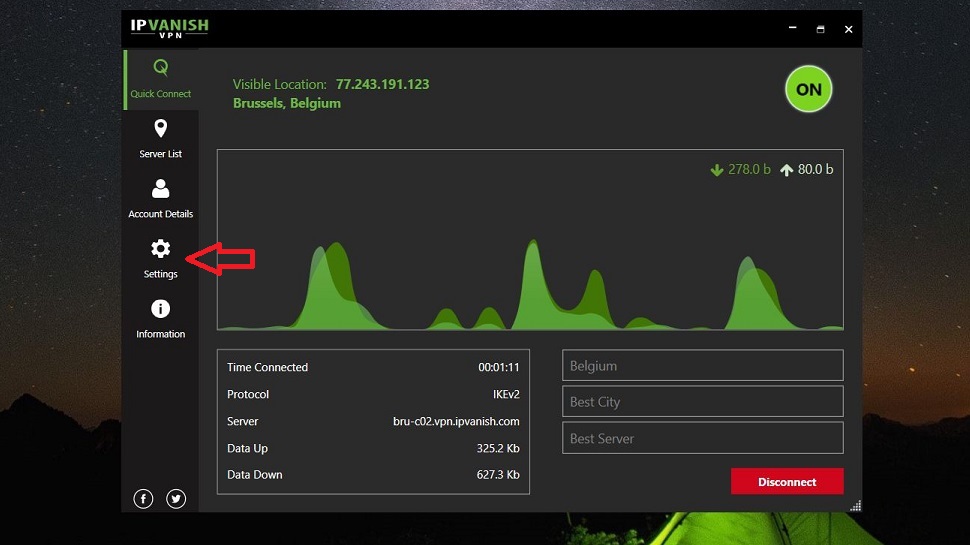The image size is (970, 545).
Task: Show the Information page
Action: (160, 319)
